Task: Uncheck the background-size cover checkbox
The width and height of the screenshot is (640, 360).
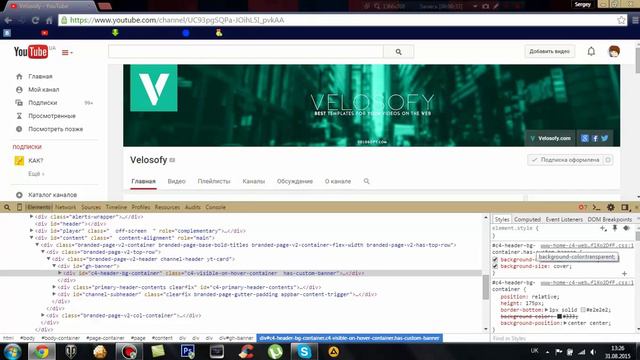Action: pyautogui.click(x=495, y=266)
